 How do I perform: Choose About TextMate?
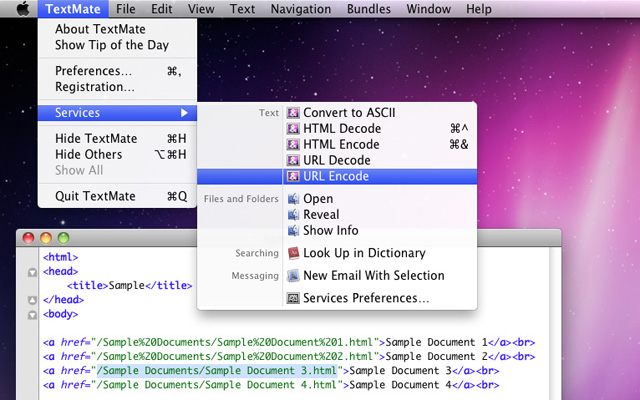[118, 29]
